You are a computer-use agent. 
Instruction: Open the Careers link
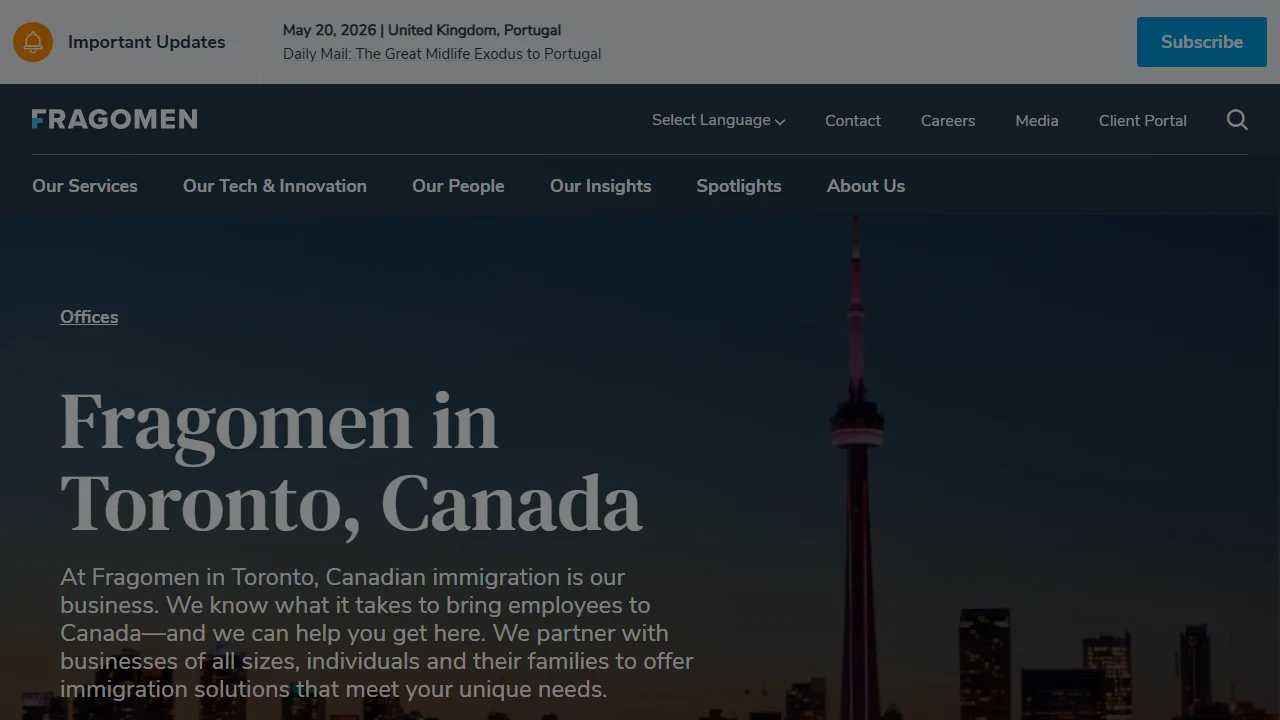948,120
